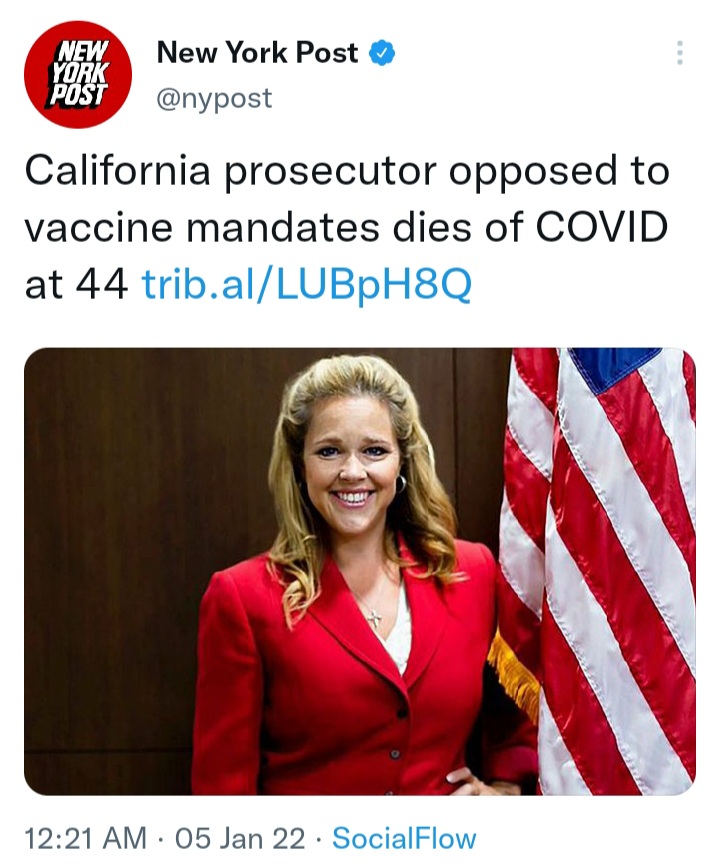Click "at 44" in the tweet text

(76, 285)
